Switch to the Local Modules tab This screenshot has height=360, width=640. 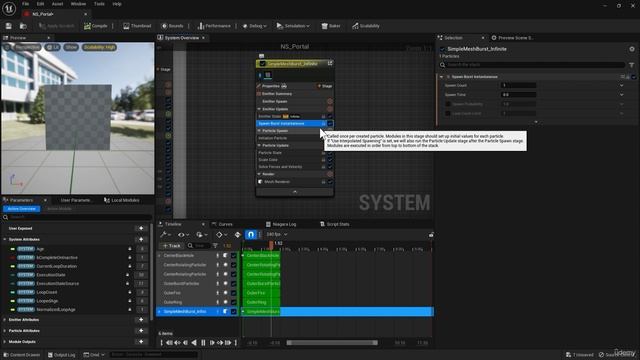122,200
